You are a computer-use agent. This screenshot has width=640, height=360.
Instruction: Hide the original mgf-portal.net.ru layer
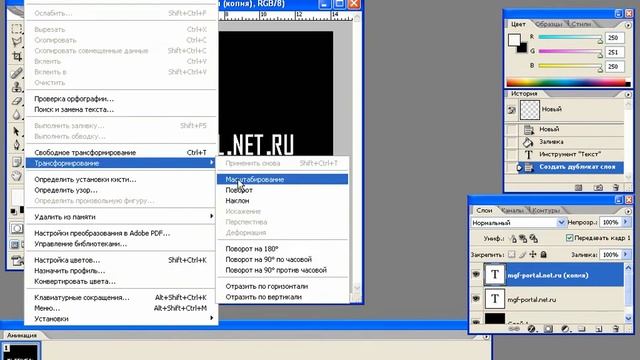(x=476, y=299)
